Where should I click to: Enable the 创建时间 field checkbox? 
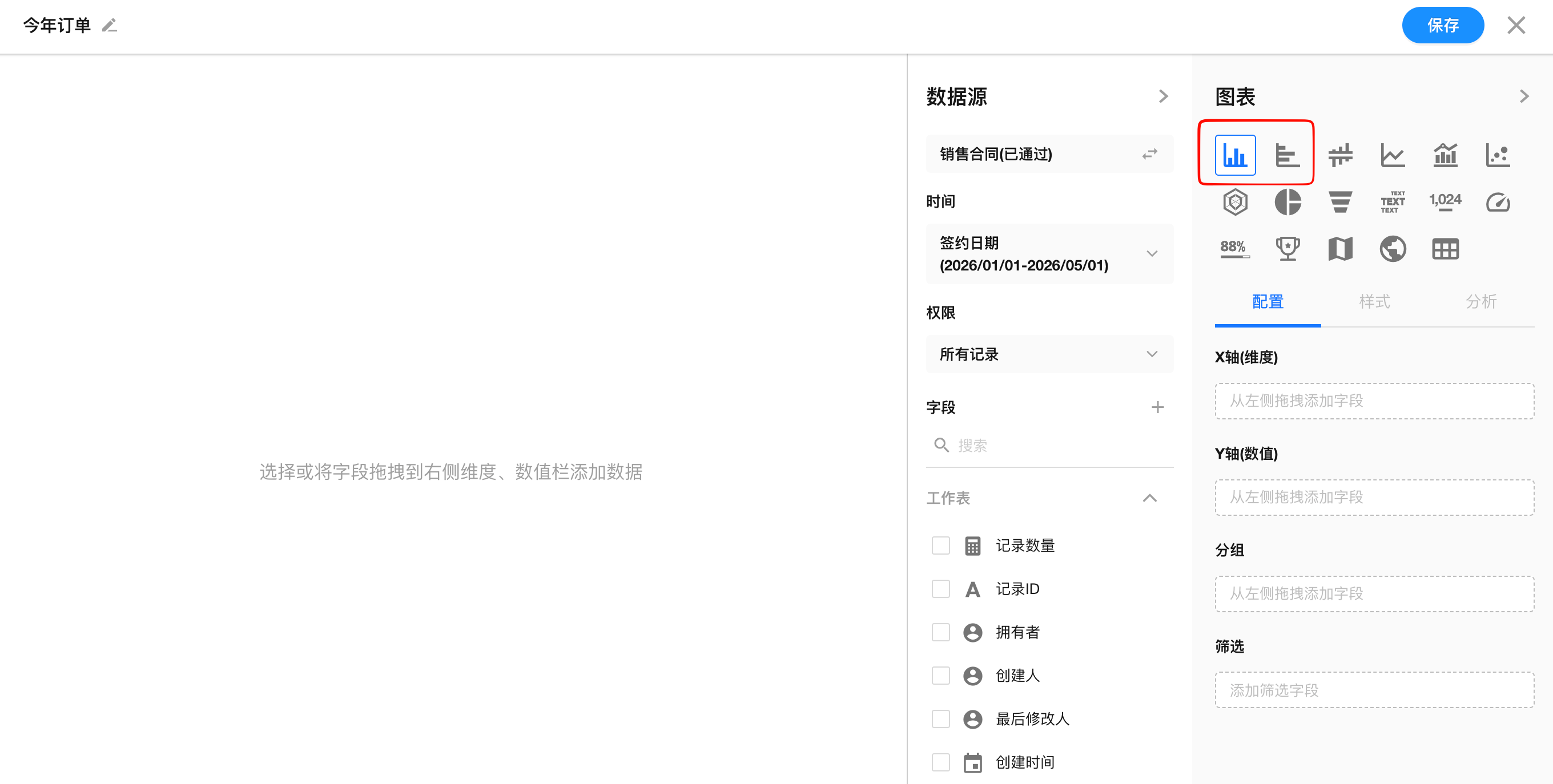pos(940,762)
